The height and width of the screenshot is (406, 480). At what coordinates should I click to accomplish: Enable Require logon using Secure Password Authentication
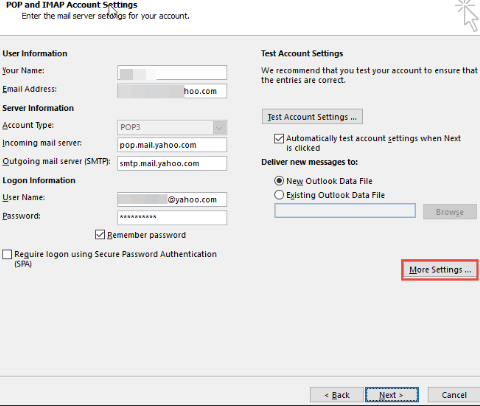click(7, 254)
